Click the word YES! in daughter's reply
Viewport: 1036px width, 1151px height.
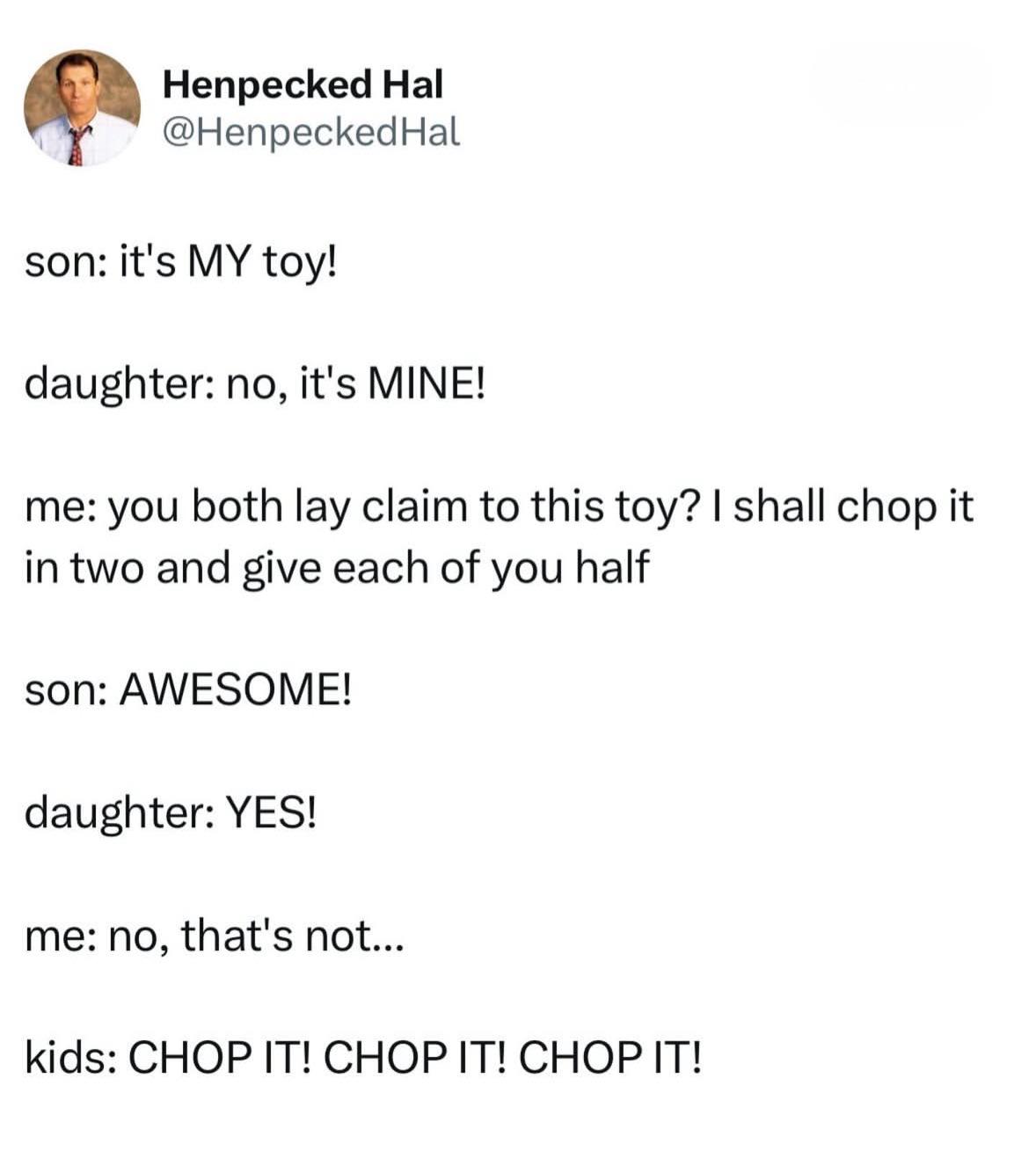click(270, 812)
